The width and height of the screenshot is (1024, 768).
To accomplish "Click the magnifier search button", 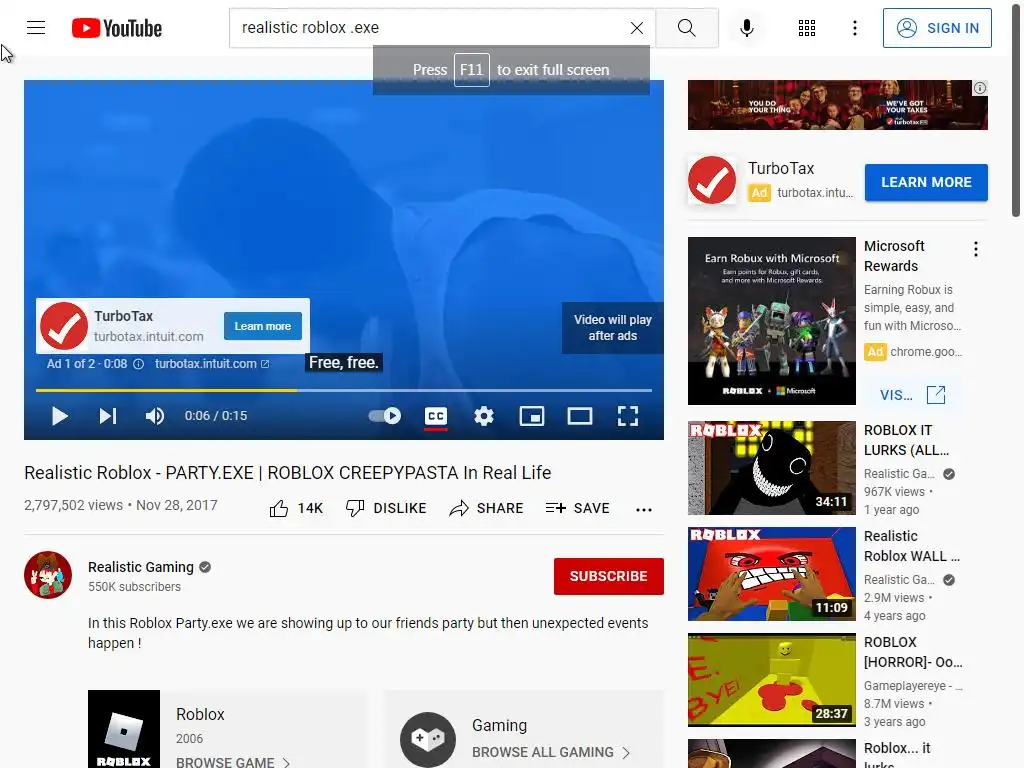I will coord(686,28).
